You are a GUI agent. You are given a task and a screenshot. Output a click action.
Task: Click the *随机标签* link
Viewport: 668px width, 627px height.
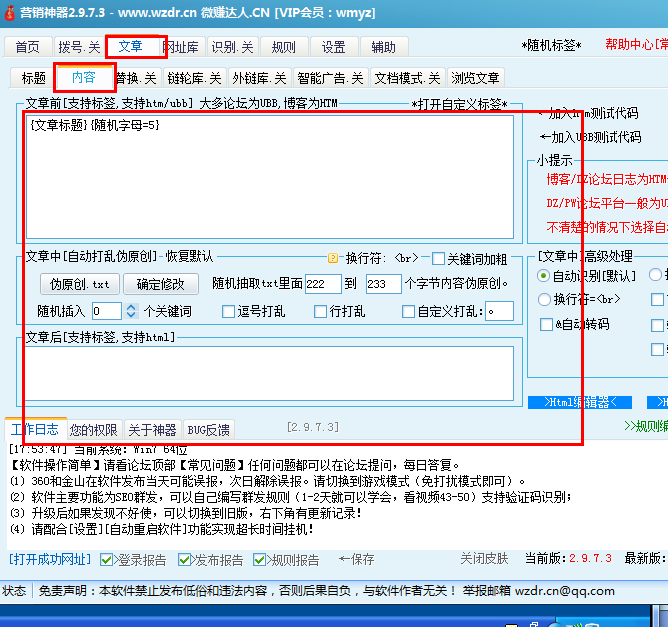[551, 45]
